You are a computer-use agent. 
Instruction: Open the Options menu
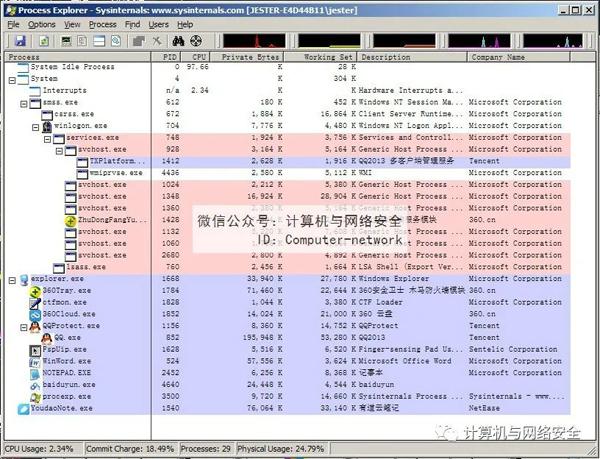42,24
